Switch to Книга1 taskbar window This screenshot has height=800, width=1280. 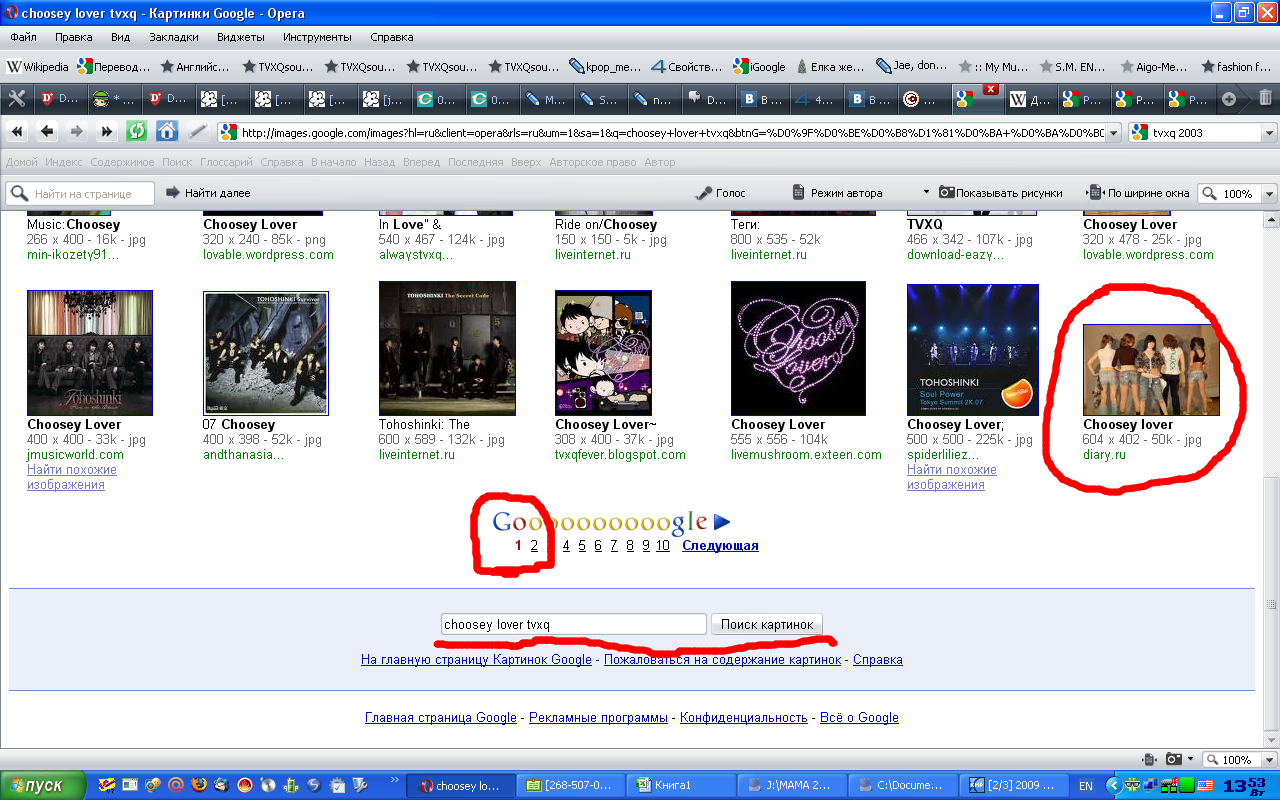coord(682,786)
